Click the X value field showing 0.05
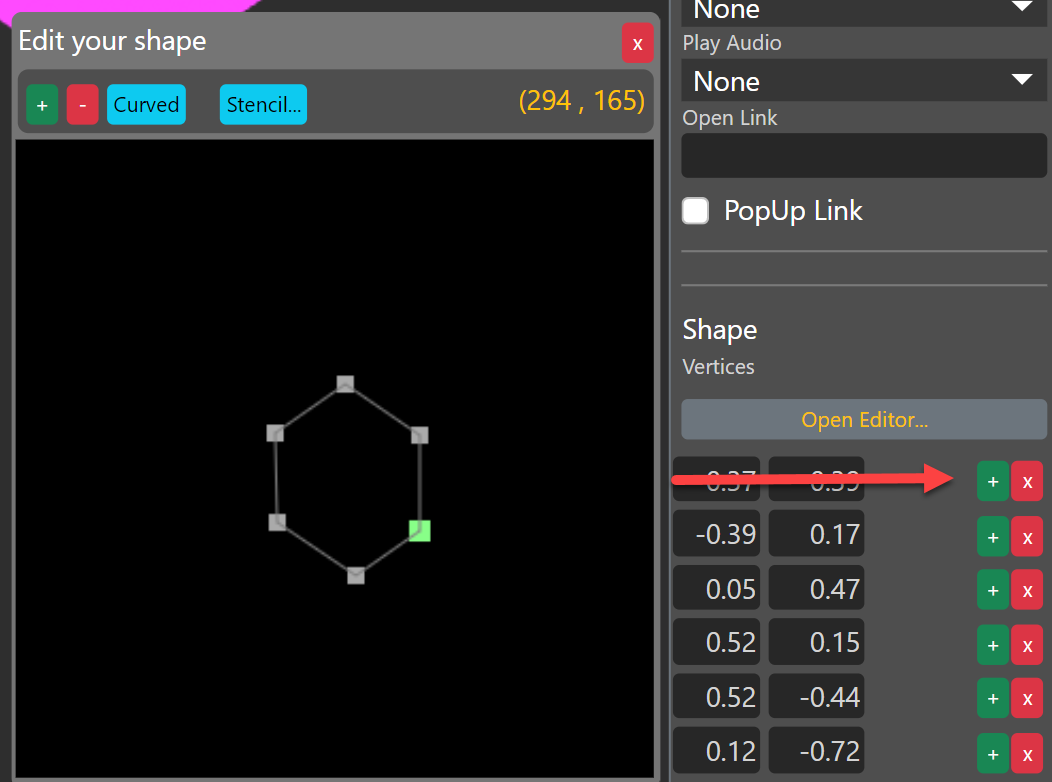Screen dimensions: 1052x782 coord(716,589)
